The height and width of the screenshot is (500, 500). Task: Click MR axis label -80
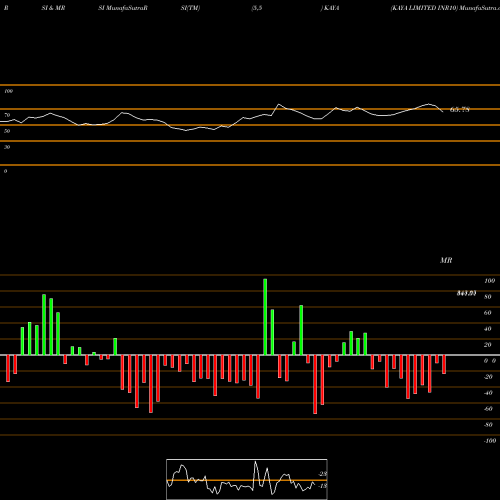coord(488,425)
